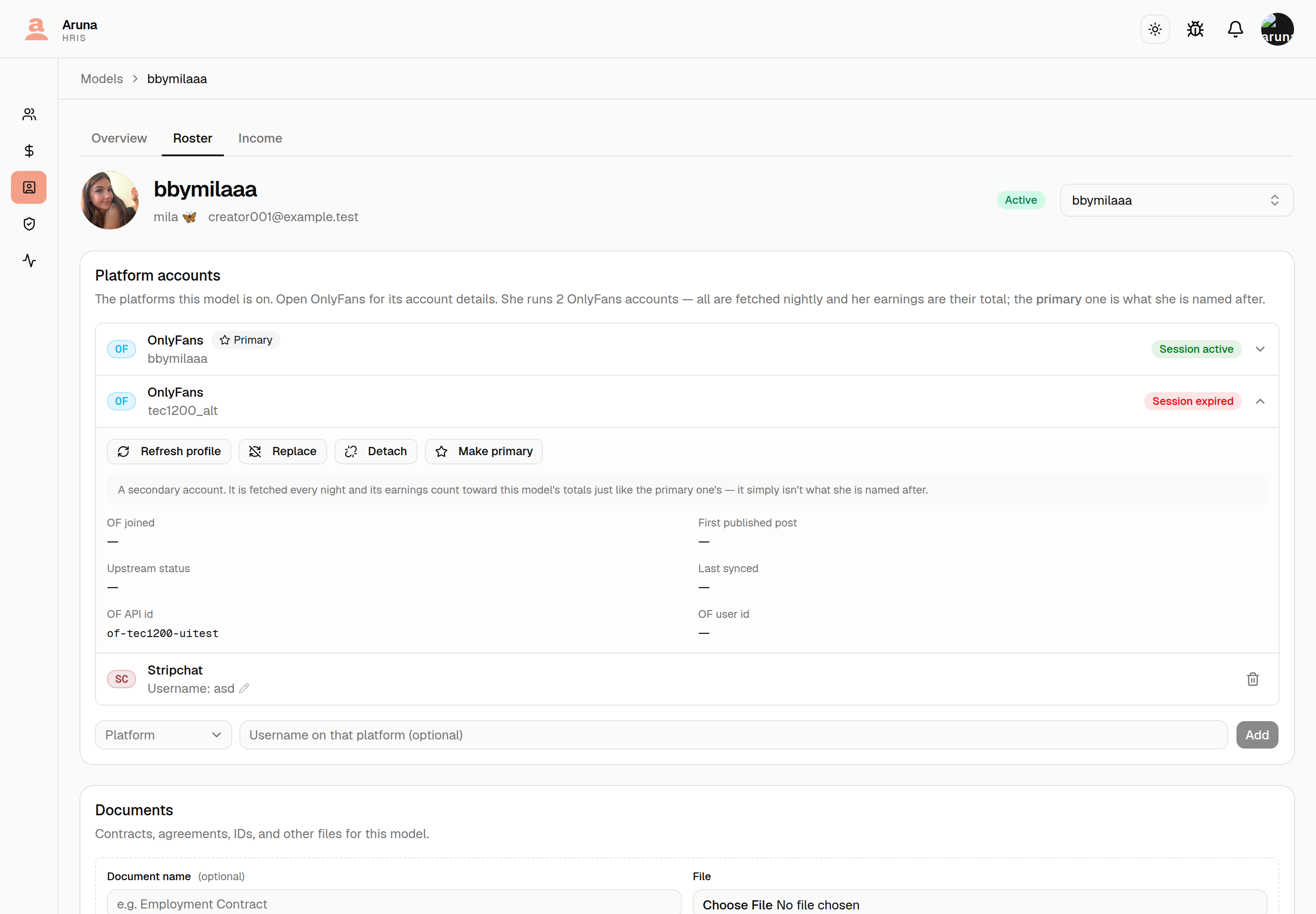Viewport: 1316px width, 914px height.
Task: Open the Platform dropdown
Action: 163,735
